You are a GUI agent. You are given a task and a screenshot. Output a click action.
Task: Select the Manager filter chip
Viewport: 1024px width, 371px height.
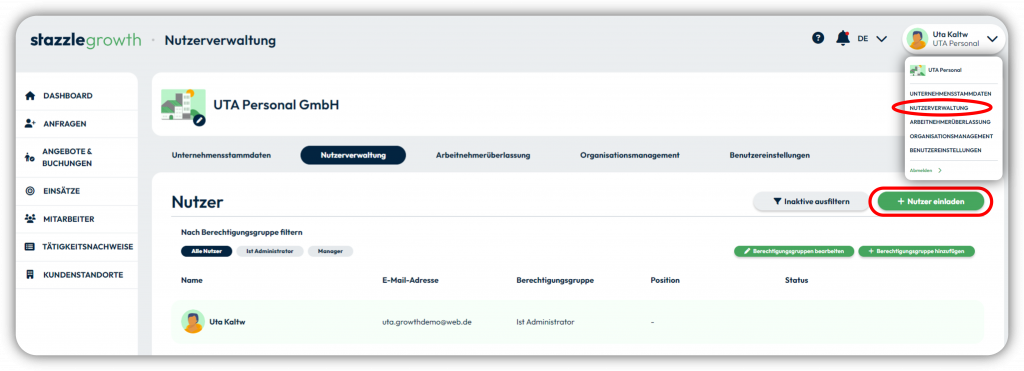click(330, 251)
